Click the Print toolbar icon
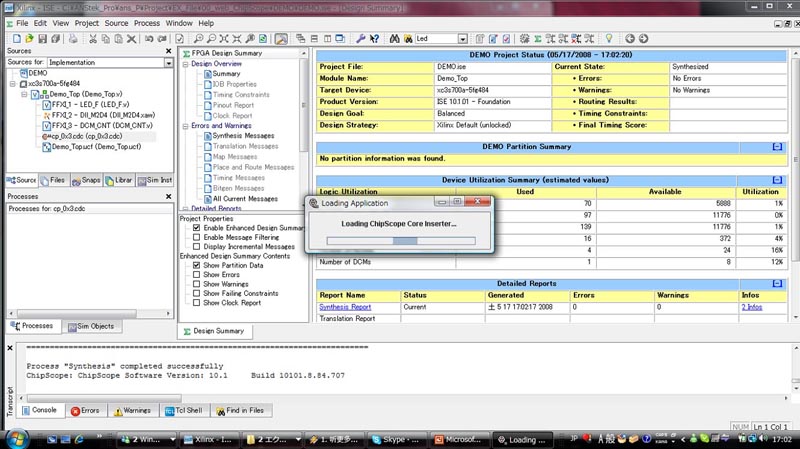This screenshot has width=800, height=449. tap(73, 39)
